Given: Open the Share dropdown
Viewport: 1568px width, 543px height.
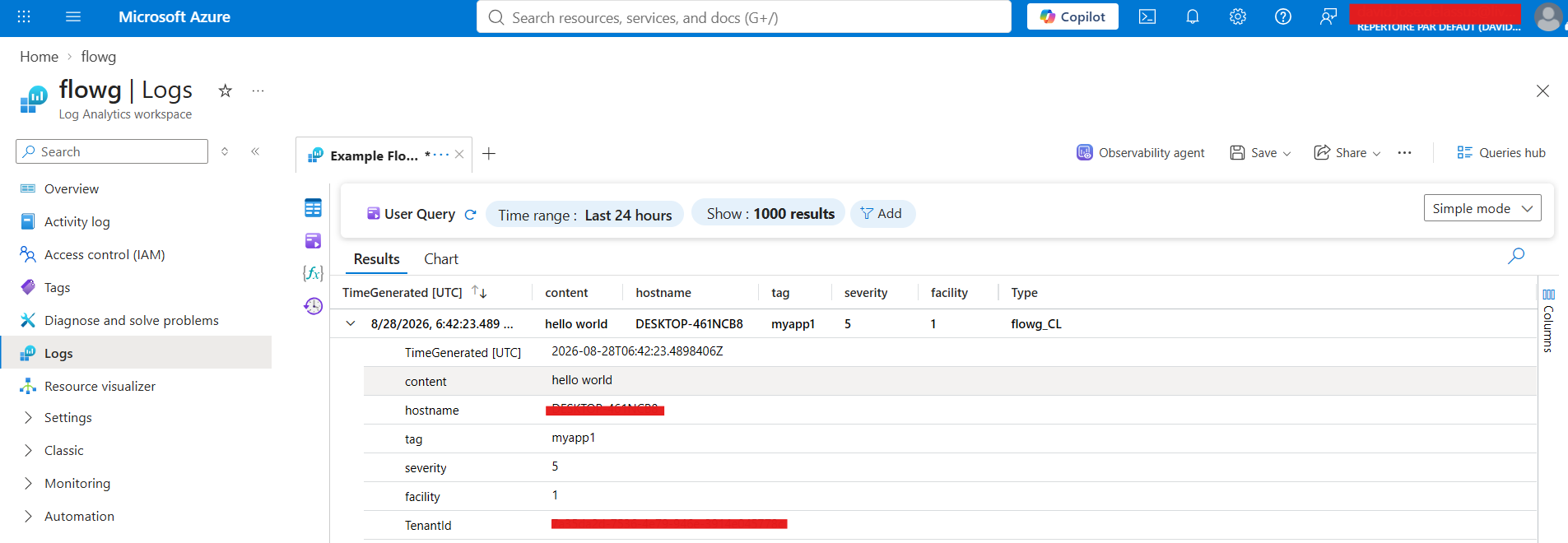Looking at the screenshot, I should point(1347,152).
